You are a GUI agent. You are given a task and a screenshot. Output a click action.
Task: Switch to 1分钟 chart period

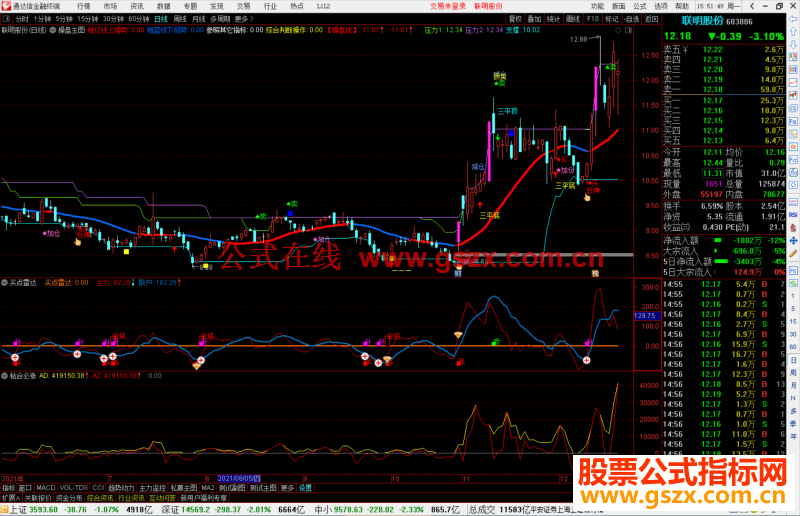[x=42, y=19]
